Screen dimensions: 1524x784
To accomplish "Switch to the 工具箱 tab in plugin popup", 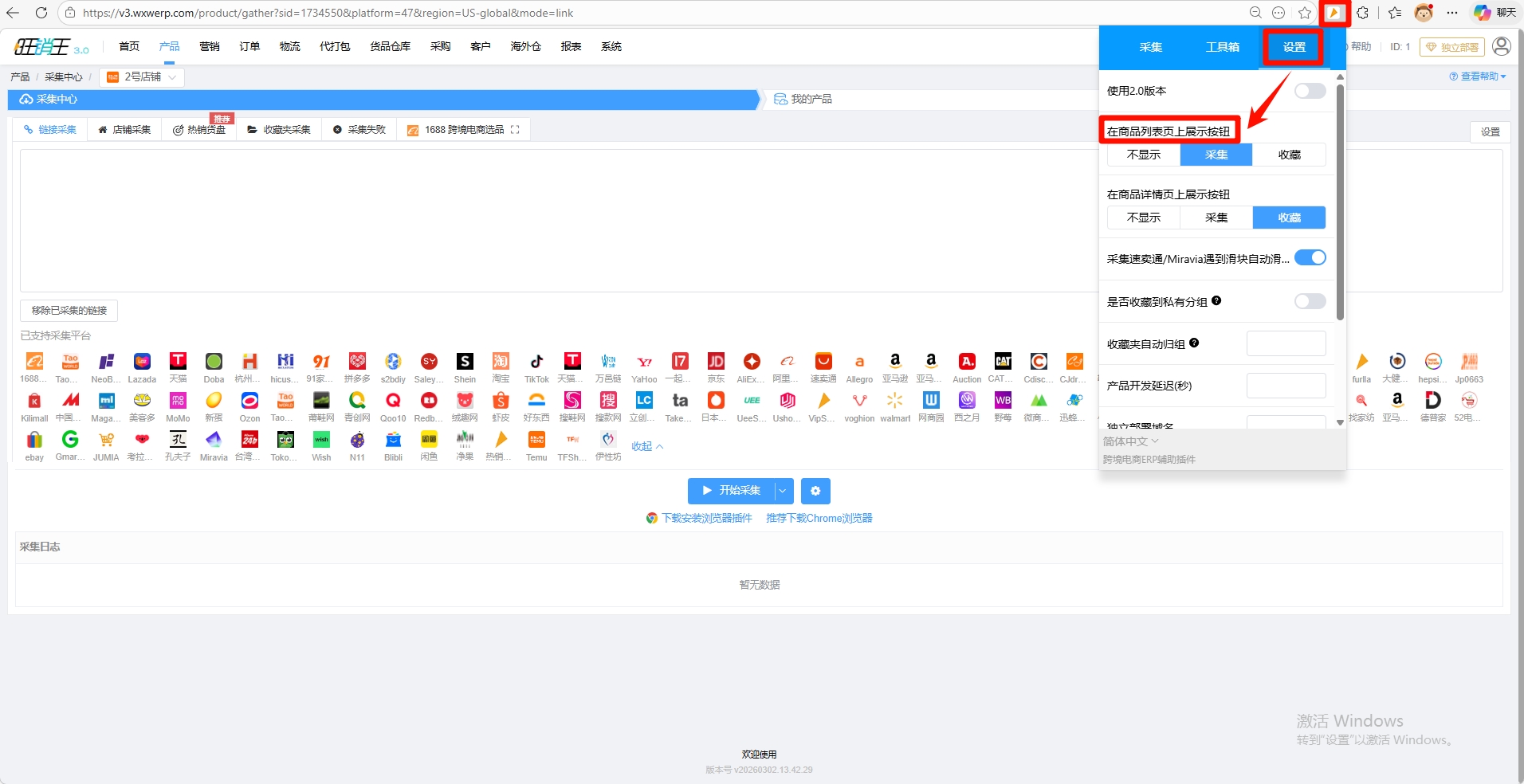I will (x=1222, y=48).
